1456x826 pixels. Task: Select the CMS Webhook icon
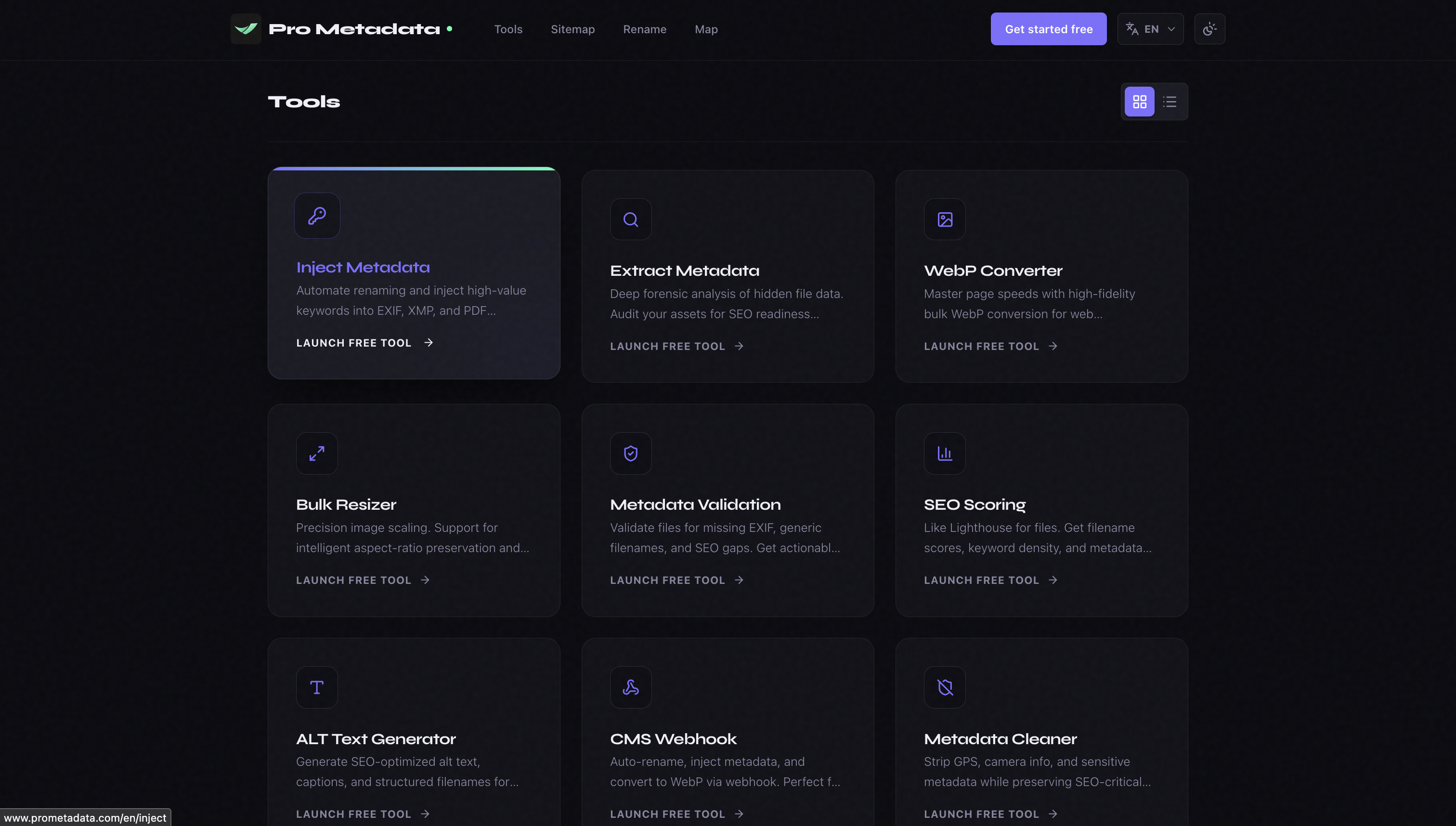tap(630, 687)
